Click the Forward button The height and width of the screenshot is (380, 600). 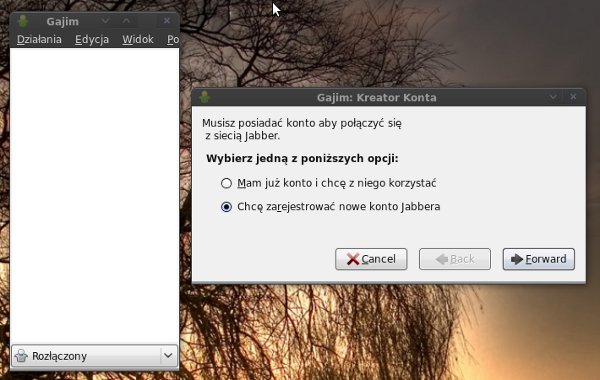click(x=539, y=259)
